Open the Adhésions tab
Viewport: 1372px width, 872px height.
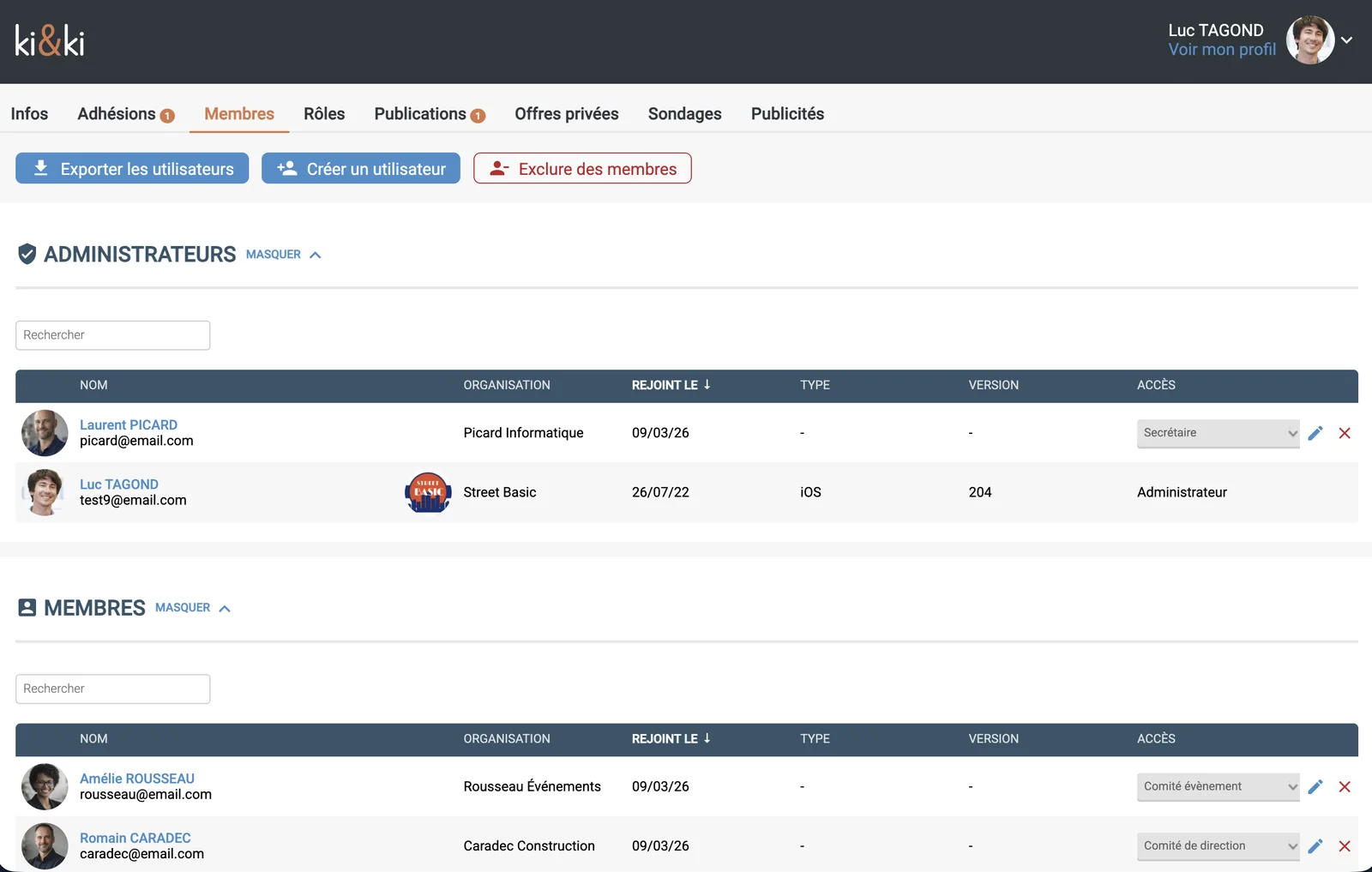click(125, 114)
